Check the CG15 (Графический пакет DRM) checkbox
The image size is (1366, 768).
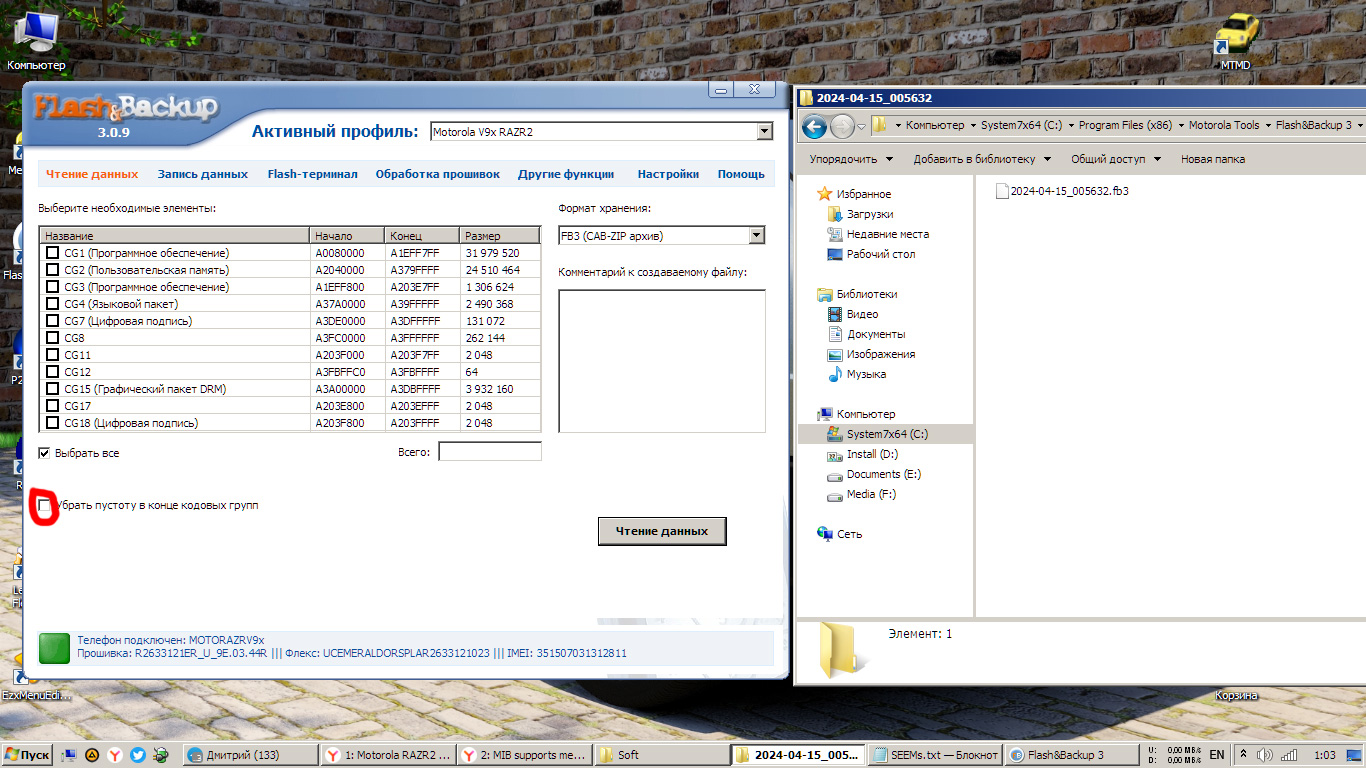coord(52,389)
